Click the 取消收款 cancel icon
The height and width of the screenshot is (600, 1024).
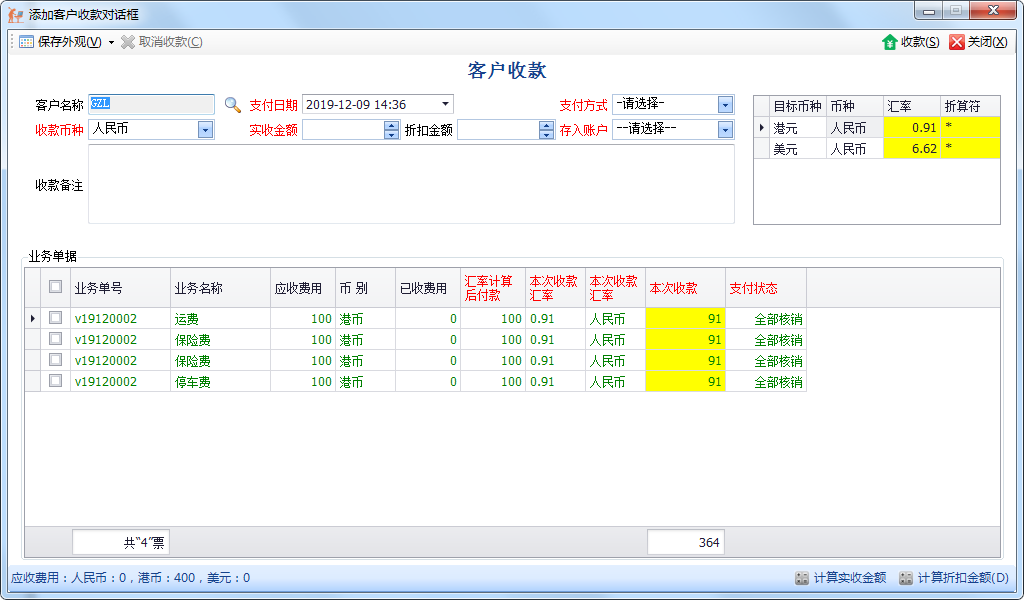point(127,42)
